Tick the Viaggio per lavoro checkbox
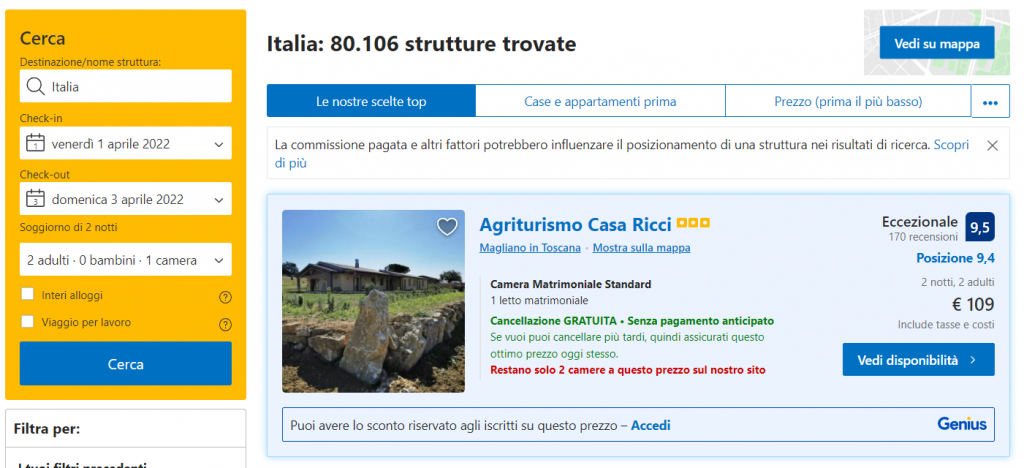Screen dimensions: 1024x468 click(27, 322)
